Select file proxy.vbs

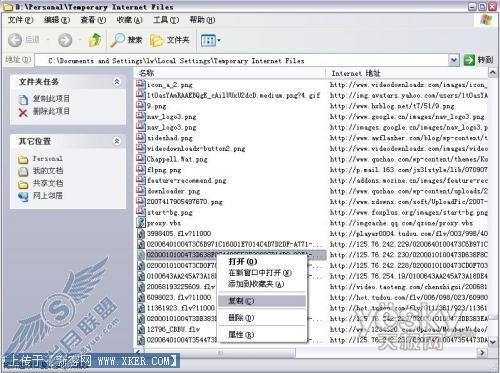click(x=164, y=223)
